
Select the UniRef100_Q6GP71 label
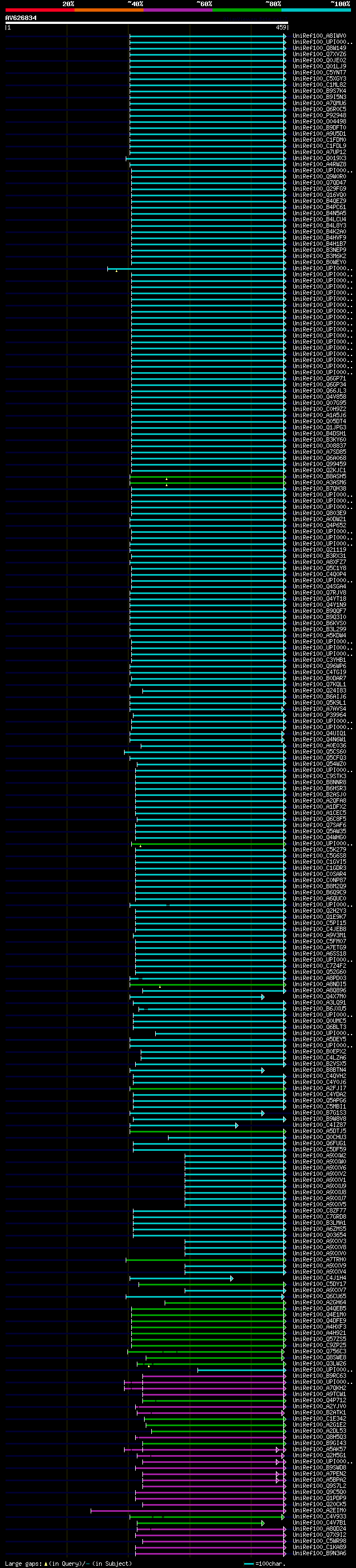point(319,379)
